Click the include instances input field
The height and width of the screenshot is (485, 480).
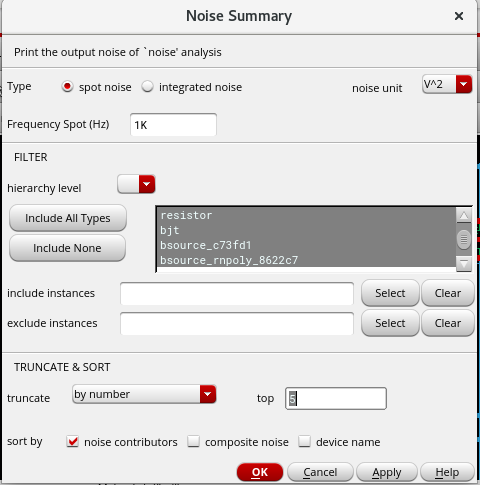pos(237,294)
